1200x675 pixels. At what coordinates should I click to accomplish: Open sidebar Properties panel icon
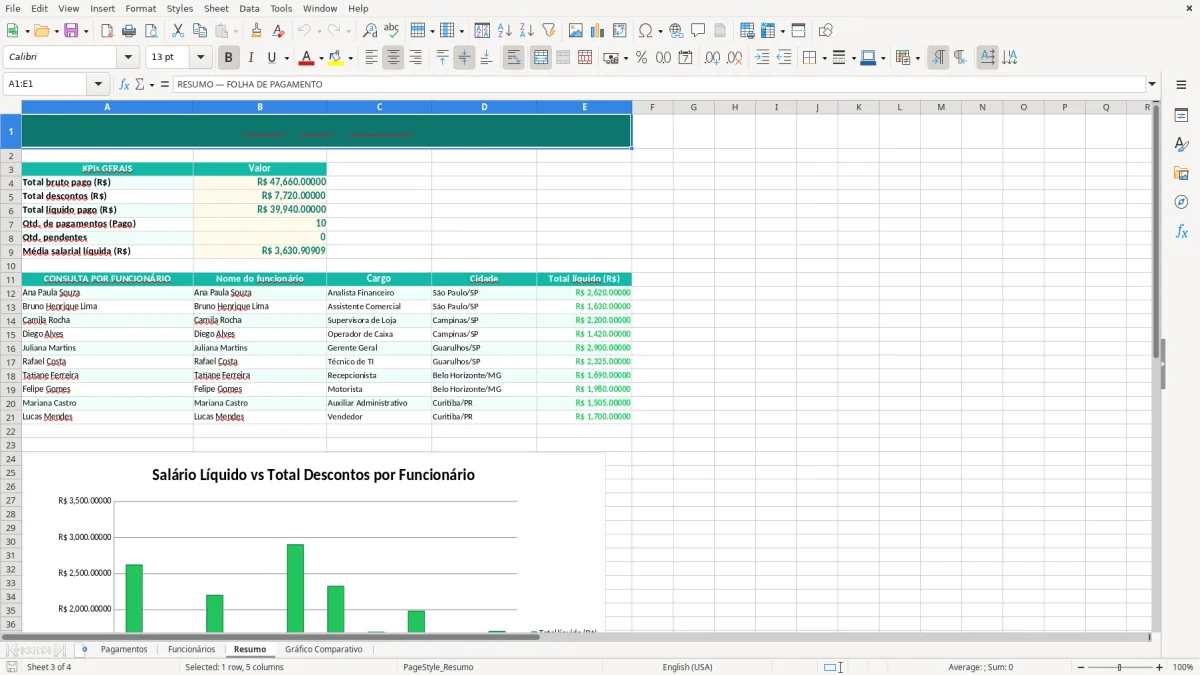tap(1181, 116)
